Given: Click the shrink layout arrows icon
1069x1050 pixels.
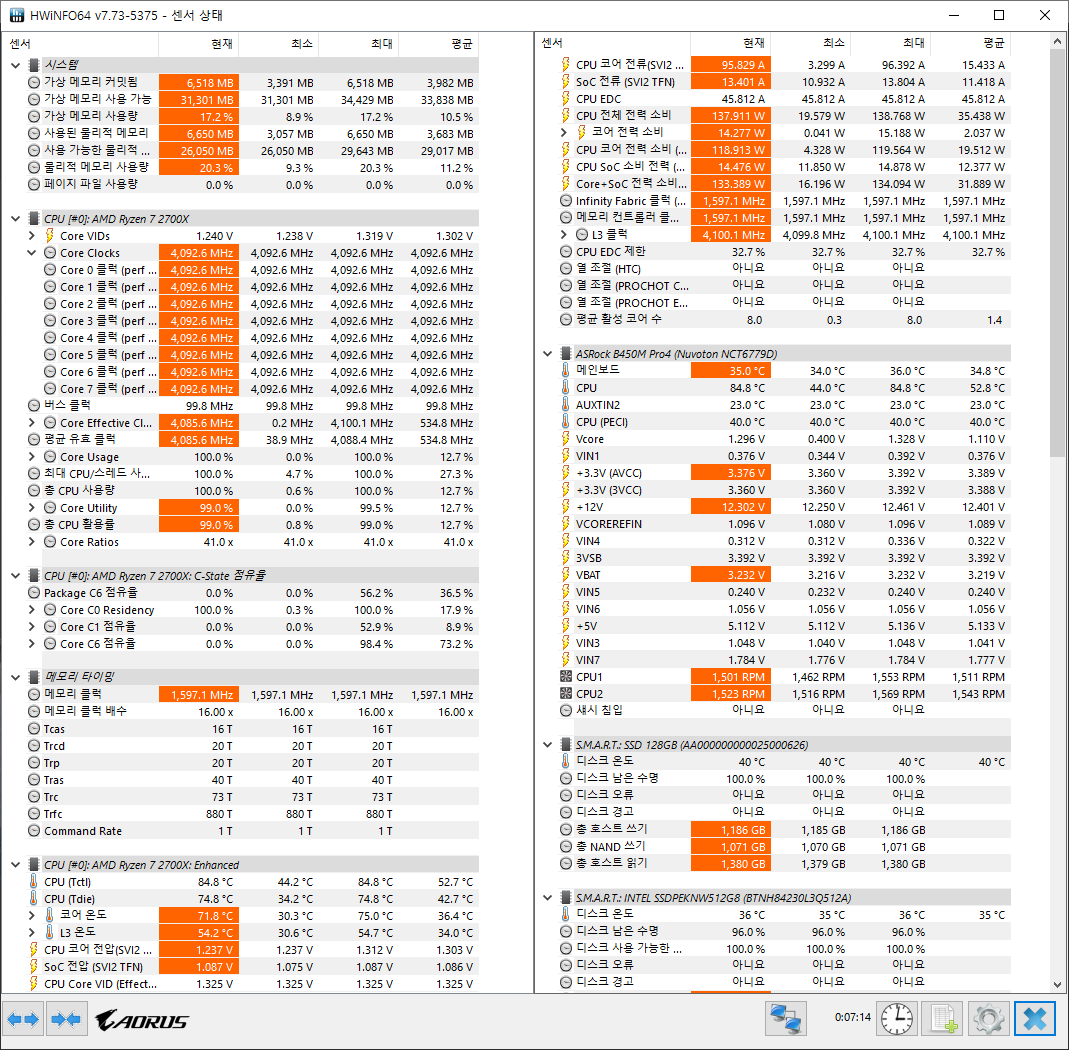Looking at the screenshot, I should [x=67, y=1019].
